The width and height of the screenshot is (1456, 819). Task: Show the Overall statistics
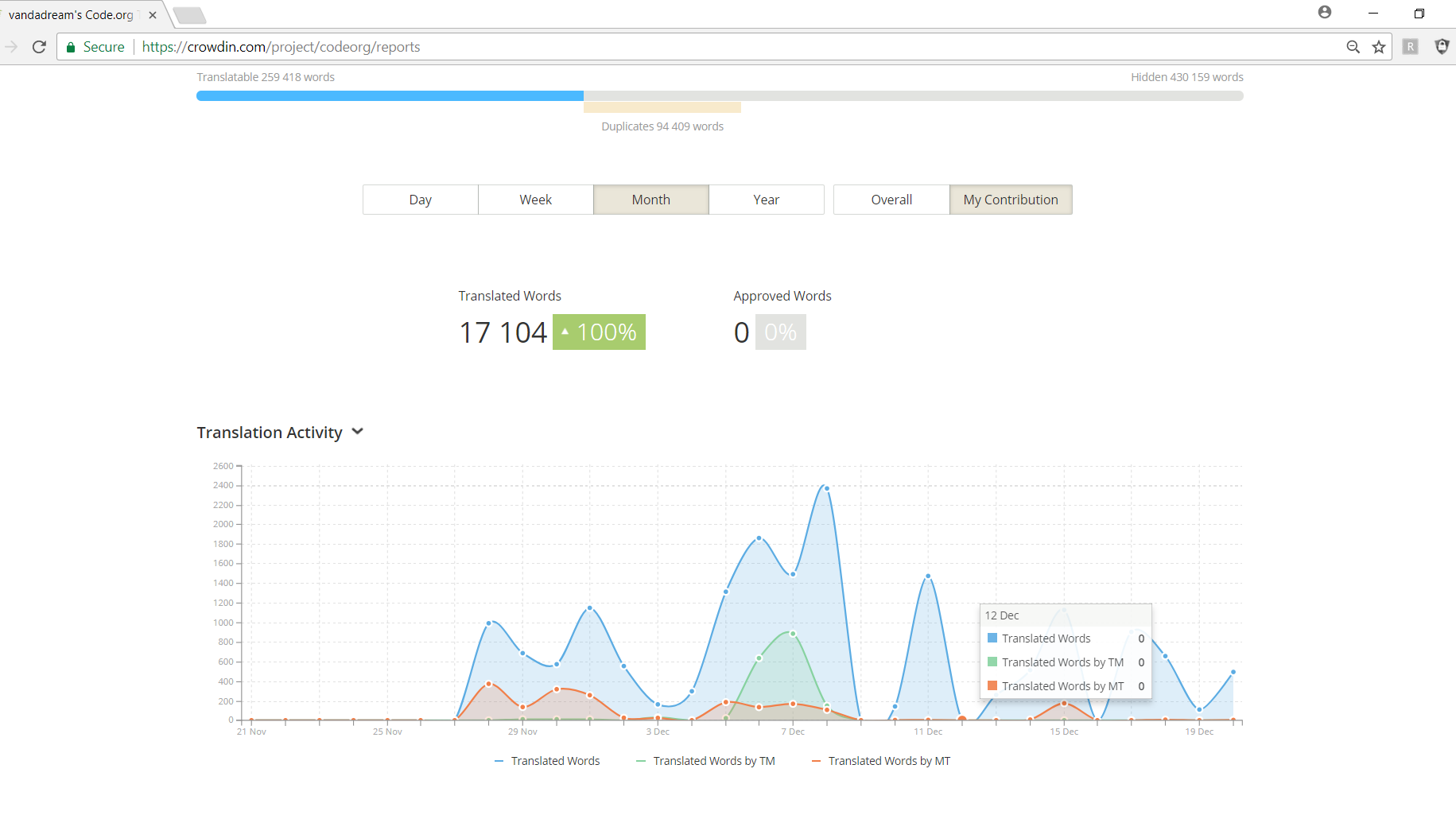coord(891,200)
